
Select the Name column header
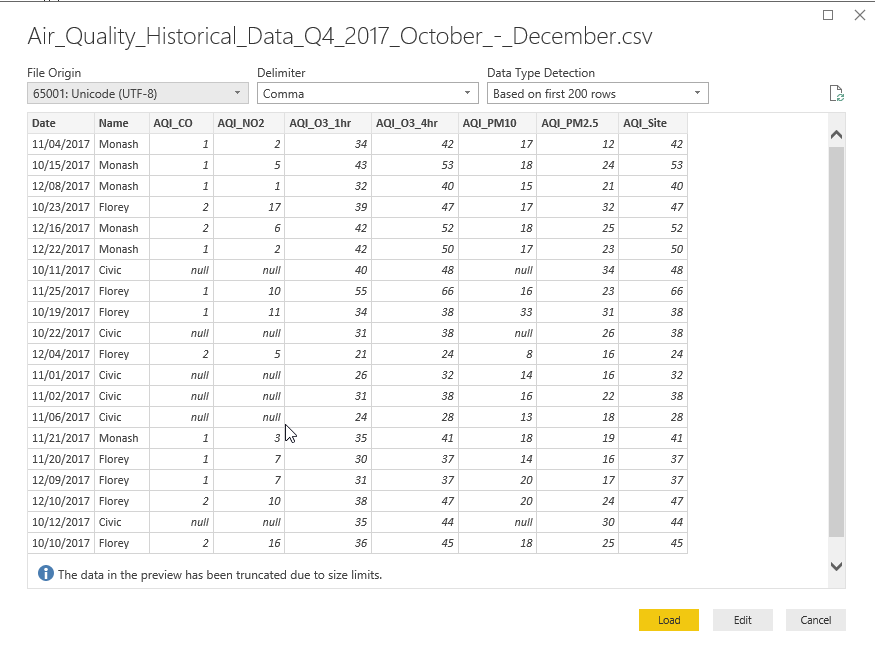122,123
